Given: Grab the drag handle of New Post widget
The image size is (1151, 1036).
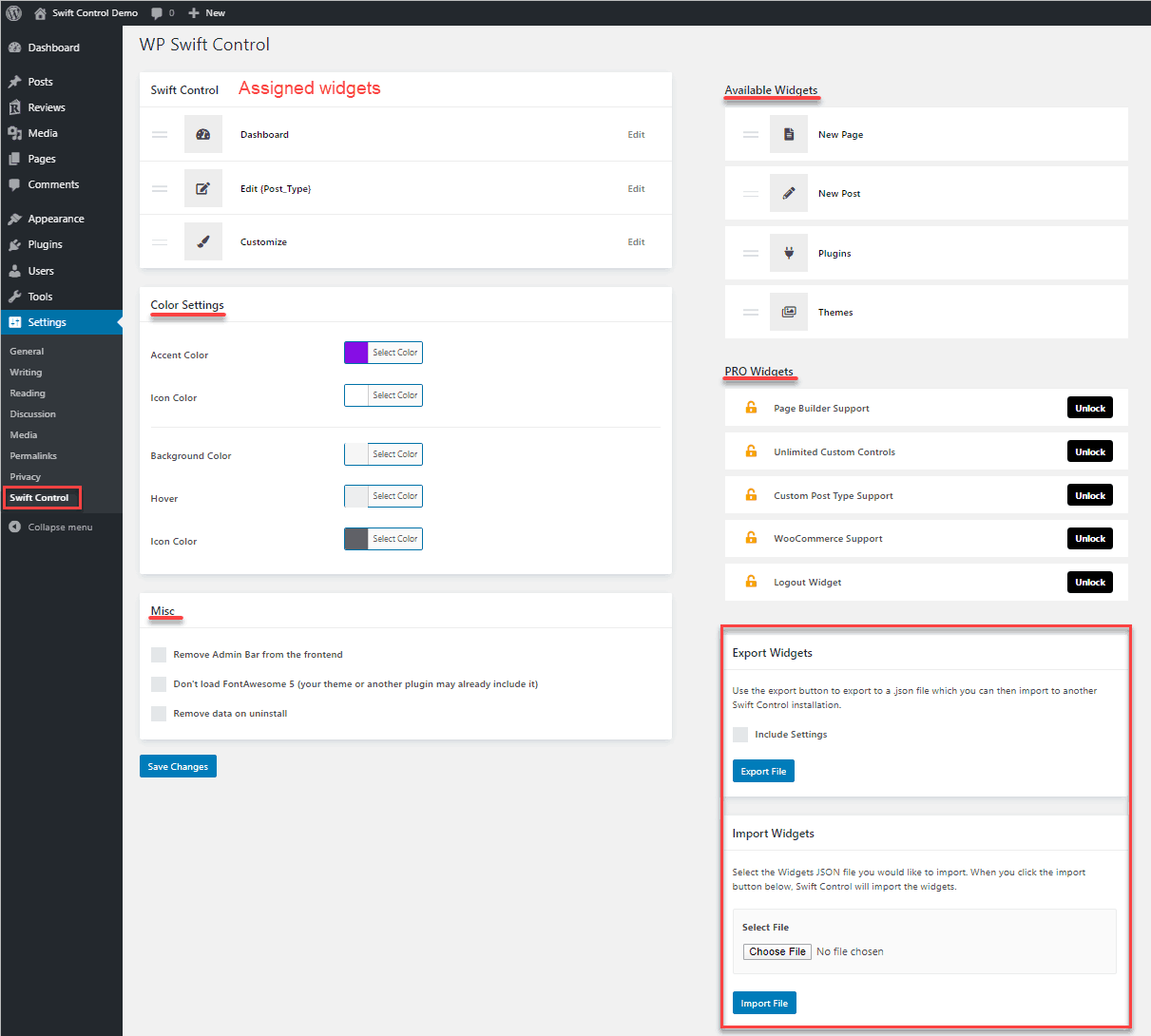Looking at the screenshot, I should [x=751, y=194].
